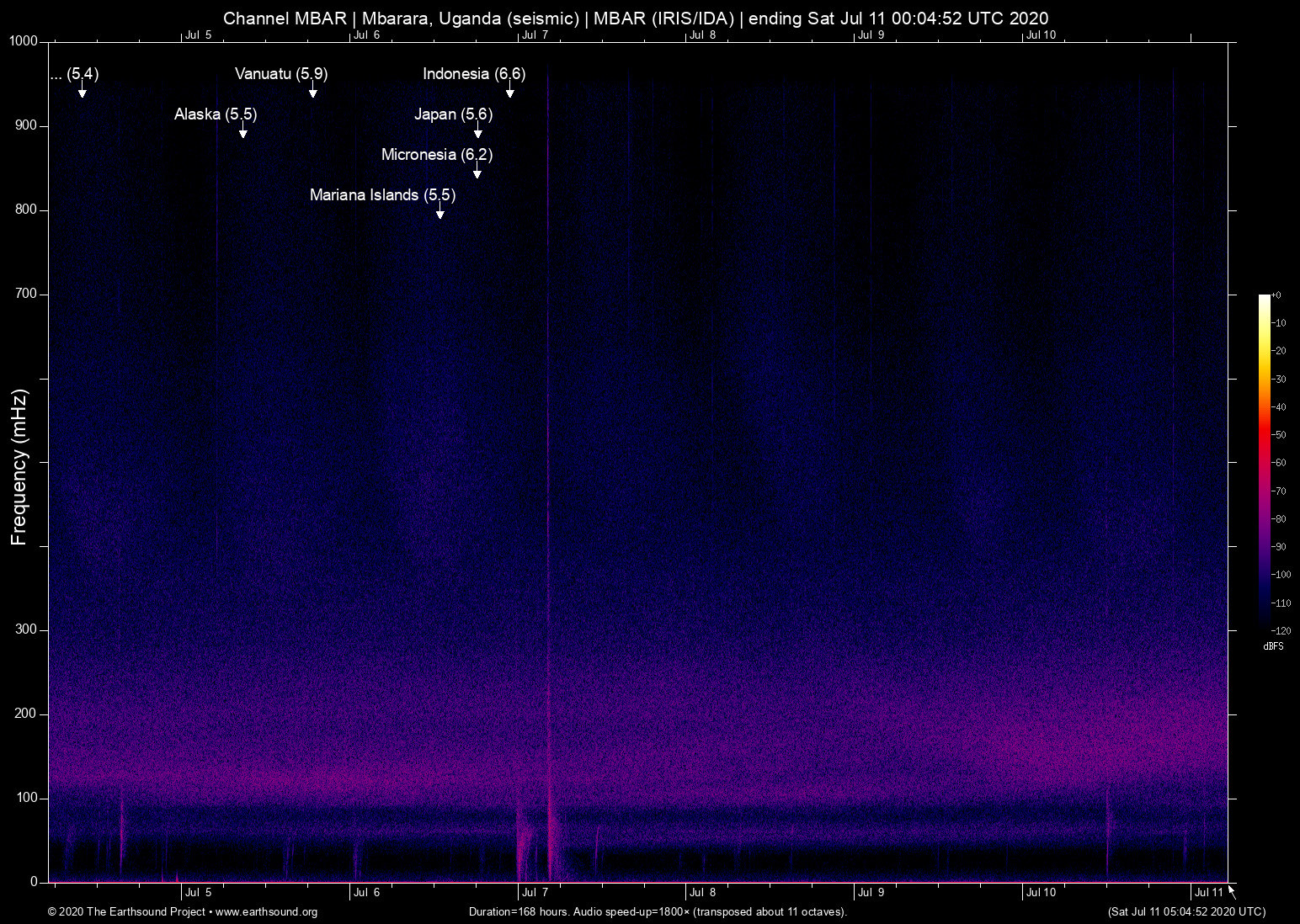This screenshot has height=924, width=1300.
Task: Click the Frequency (mHz) axis title
Action: (19, 467)
